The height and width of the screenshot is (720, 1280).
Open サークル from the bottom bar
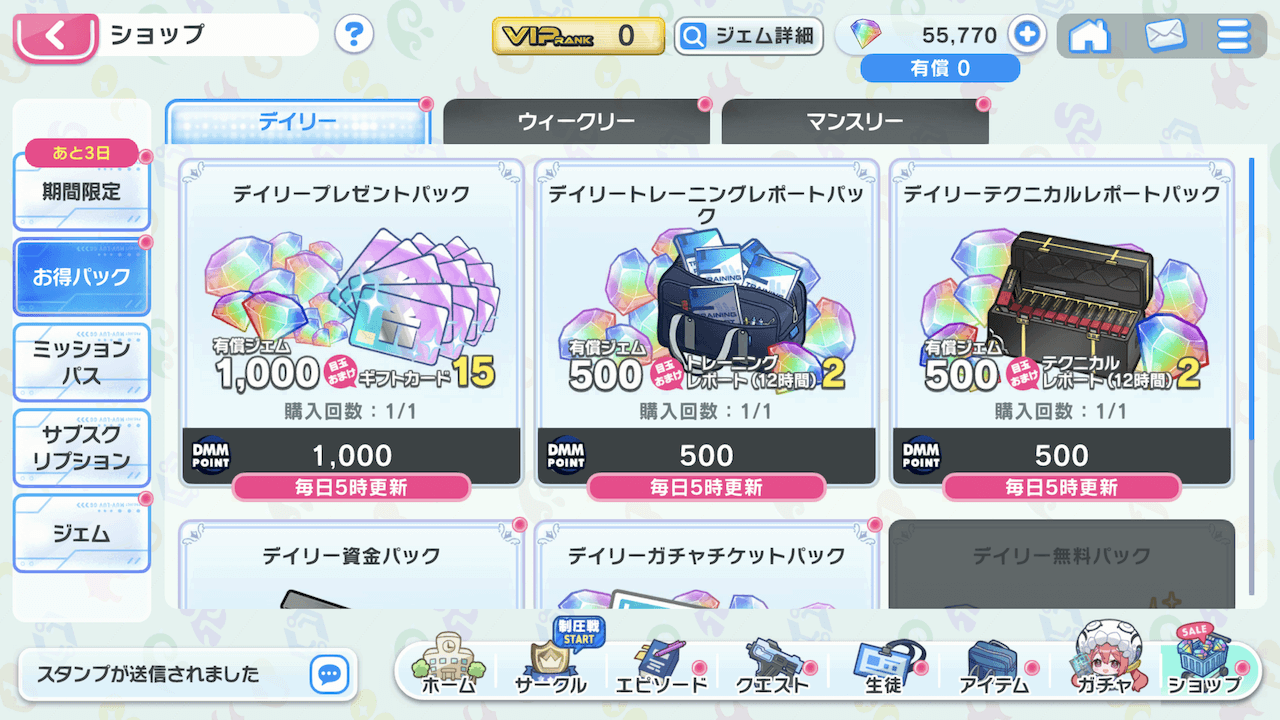coord(550,660)
